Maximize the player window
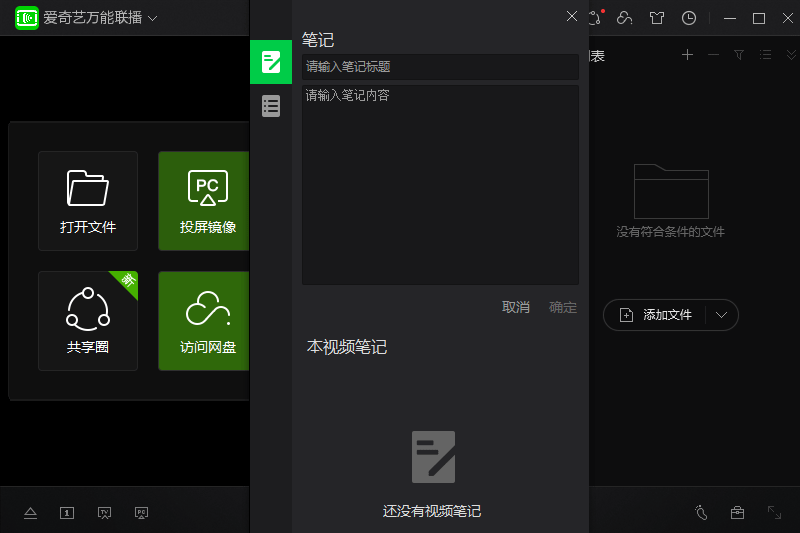Image resolution: width=800 pixels, height=533 pixels. pyautogui.click(x=759, y=18)
